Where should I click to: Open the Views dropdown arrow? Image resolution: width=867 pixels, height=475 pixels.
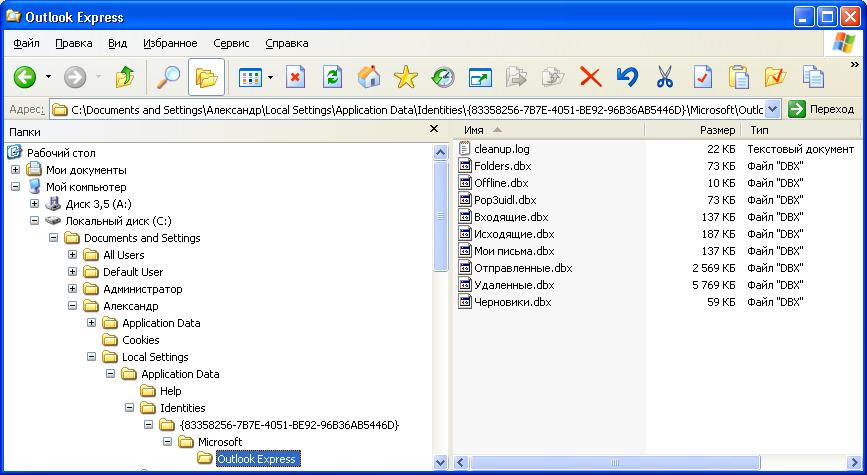(270, 77)
